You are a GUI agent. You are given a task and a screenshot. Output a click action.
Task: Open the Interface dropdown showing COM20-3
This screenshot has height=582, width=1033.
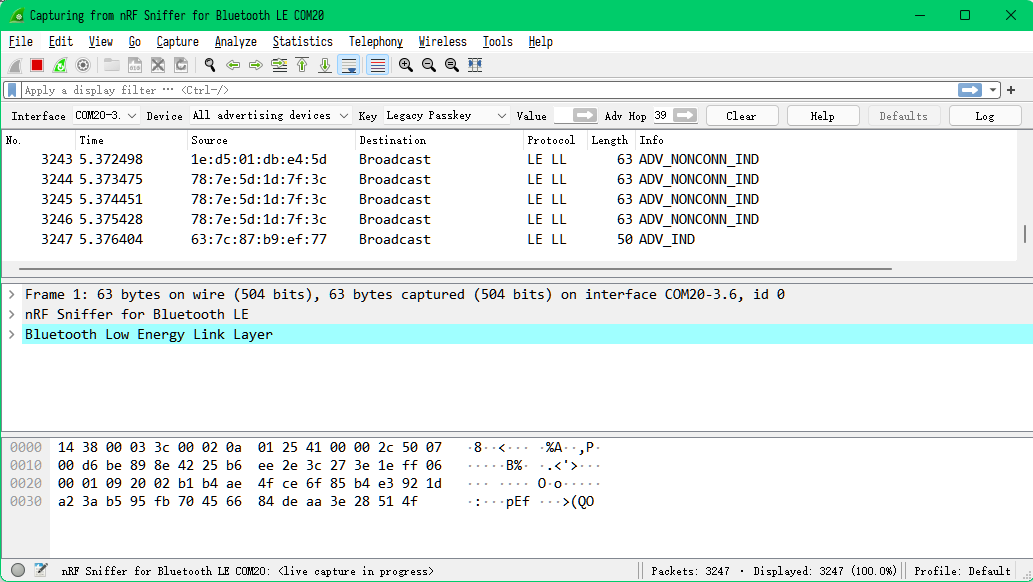(x=107, y=115)
